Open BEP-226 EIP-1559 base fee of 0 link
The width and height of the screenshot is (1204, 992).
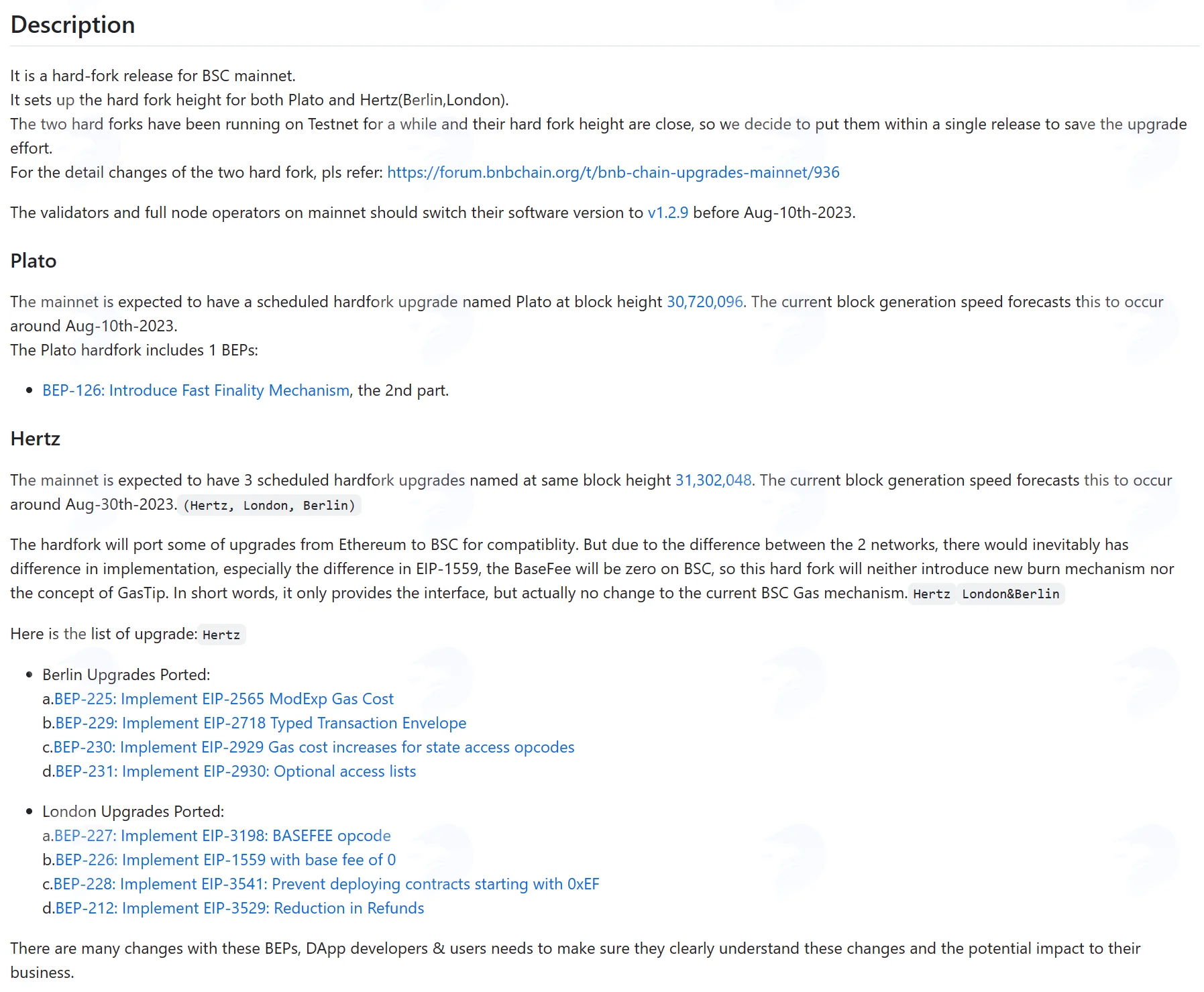click(225, 860)
